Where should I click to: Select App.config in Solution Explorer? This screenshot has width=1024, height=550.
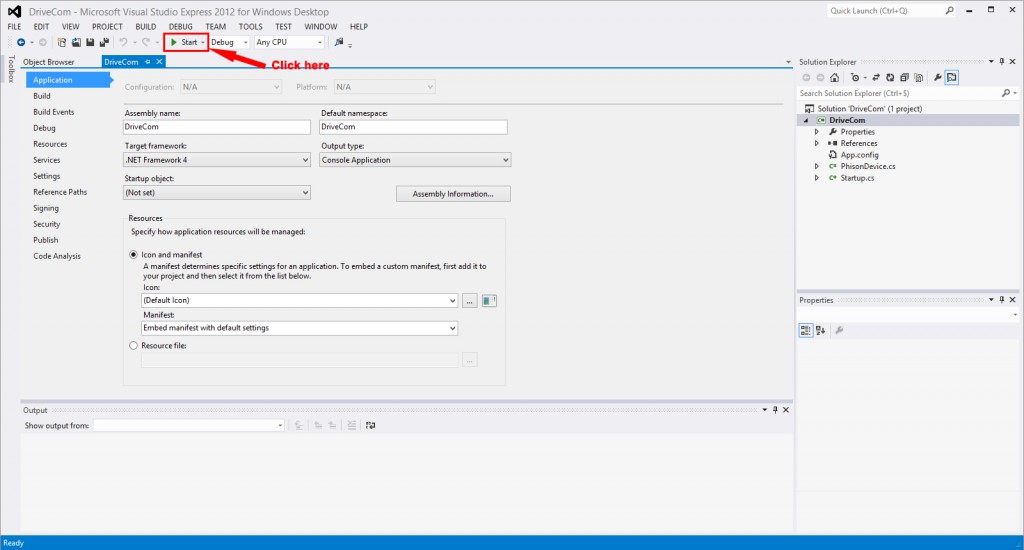coord(859,155)
